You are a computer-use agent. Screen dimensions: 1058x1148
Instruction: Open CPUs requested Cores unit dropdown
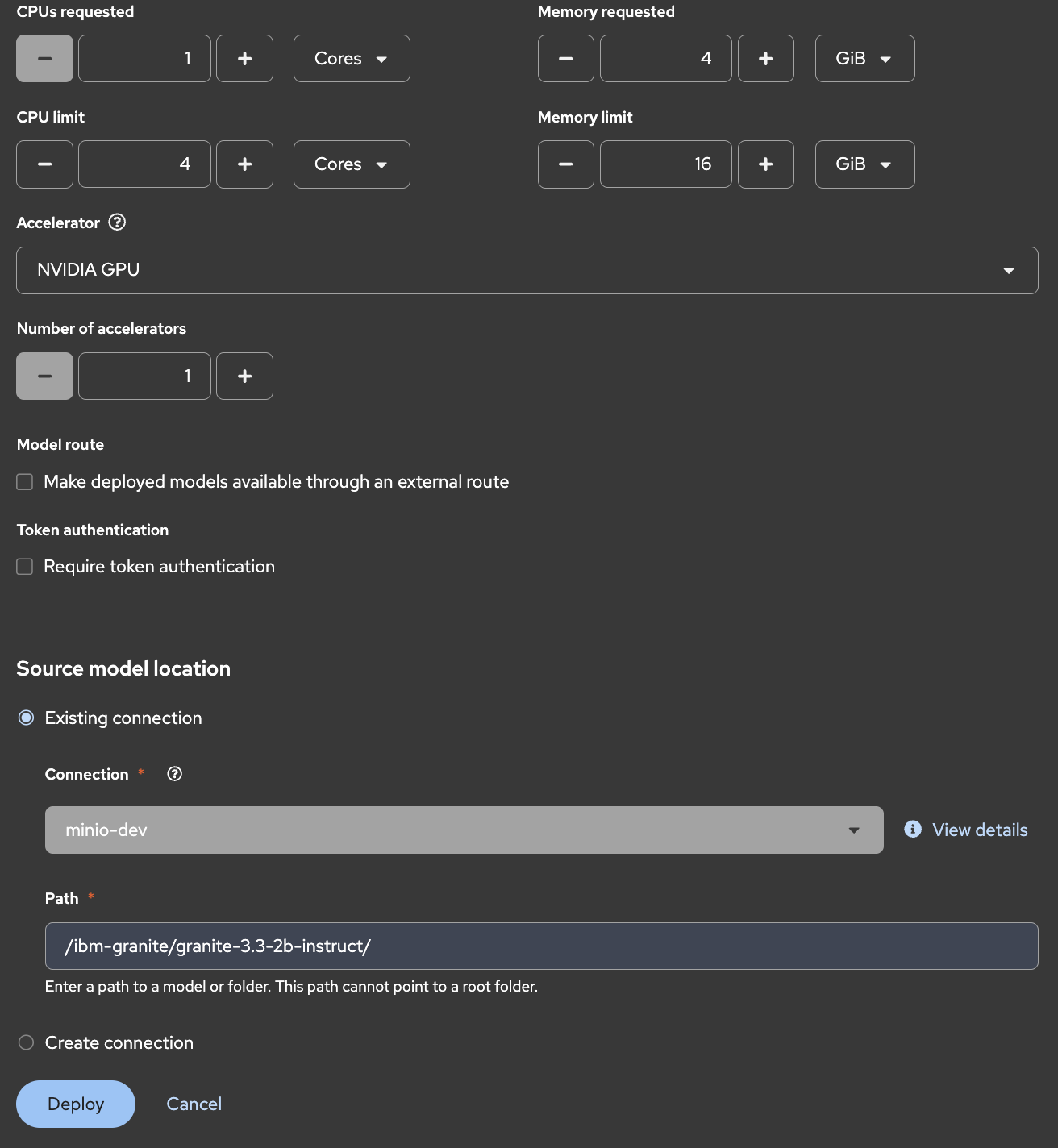coord(352,59)
